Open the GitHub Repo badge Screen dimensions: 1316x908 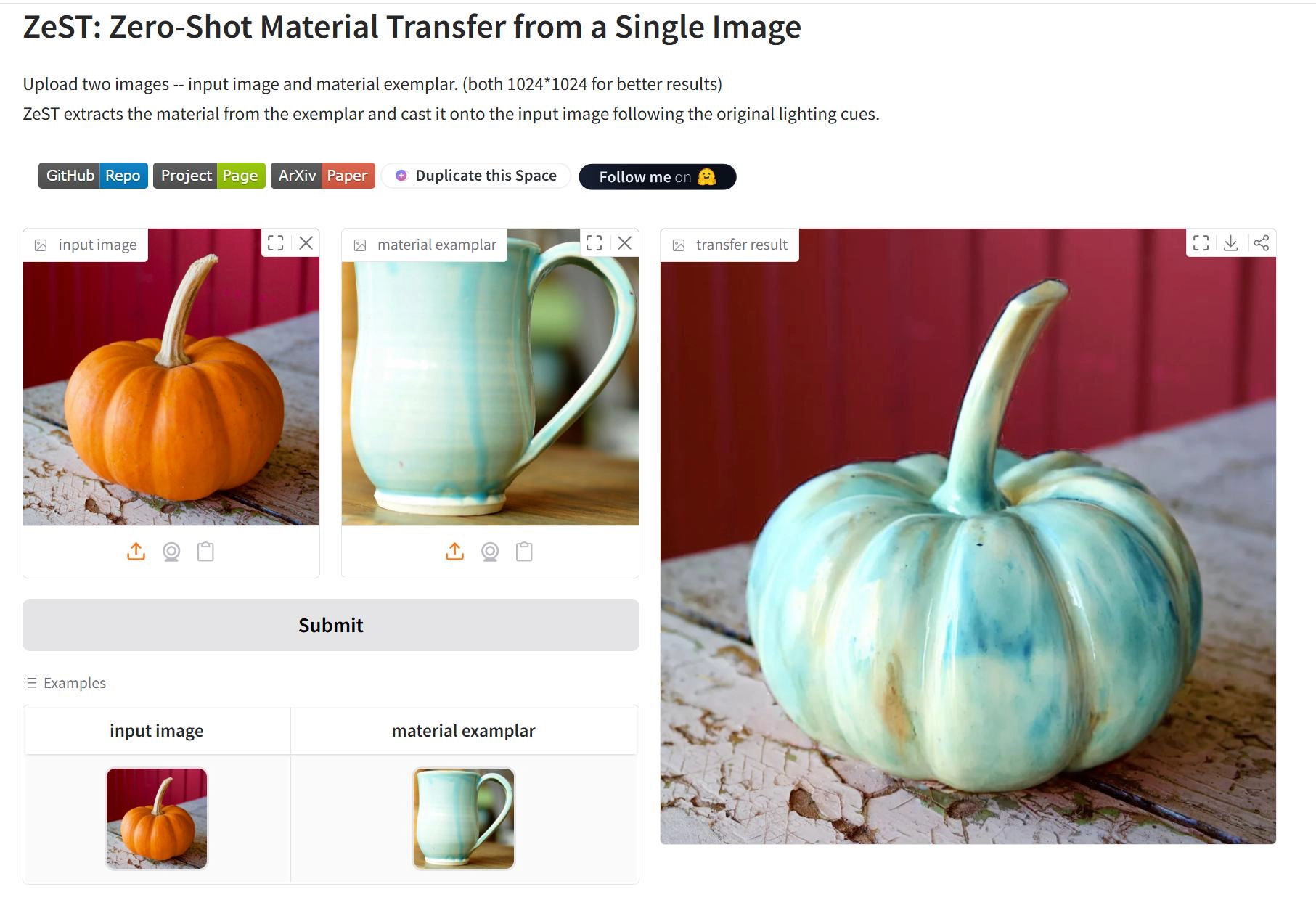94,176
